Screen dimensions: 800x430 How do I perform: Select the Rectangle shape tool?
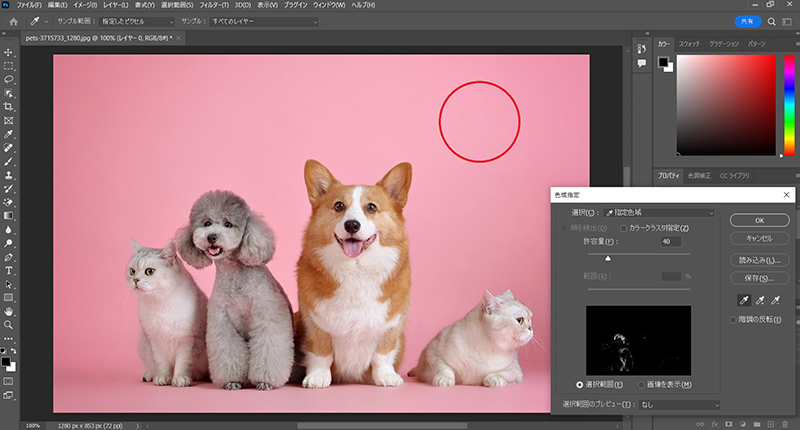point(9,297)
